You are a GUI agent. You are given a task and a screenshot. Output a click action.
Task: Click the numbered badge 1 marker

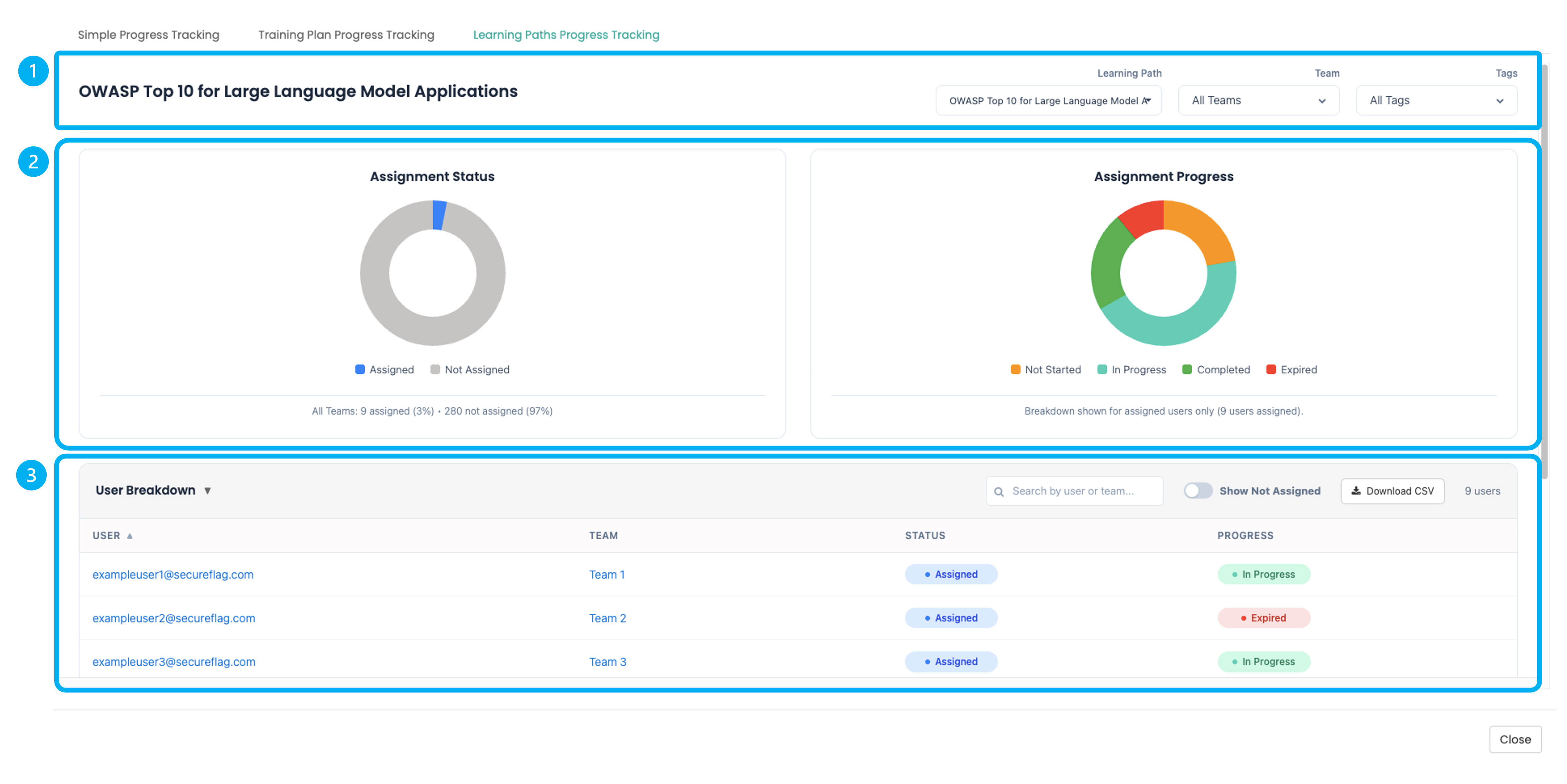tap(33, 71)
